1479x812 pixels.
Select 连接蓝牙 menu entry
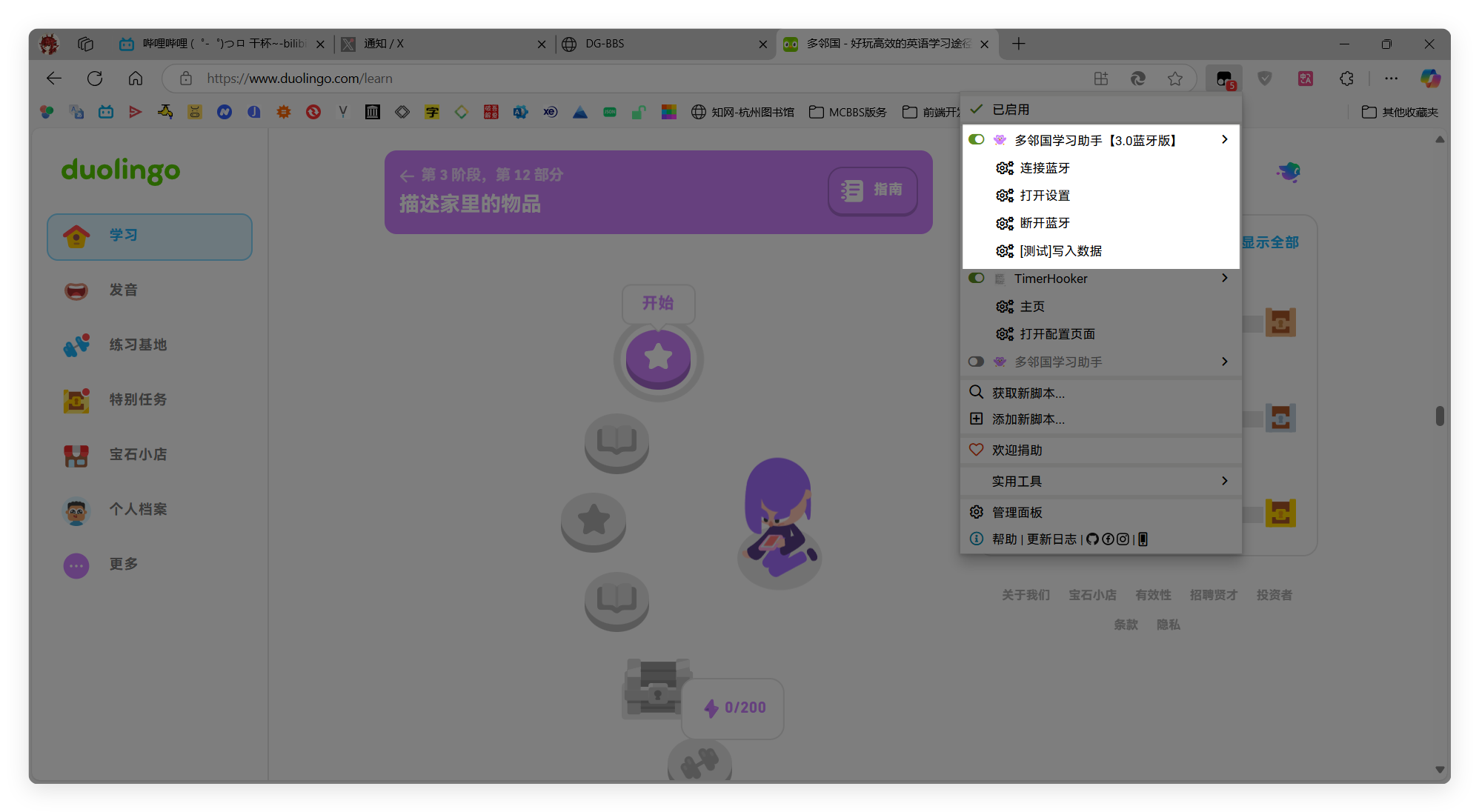(x=1100, y=168)
